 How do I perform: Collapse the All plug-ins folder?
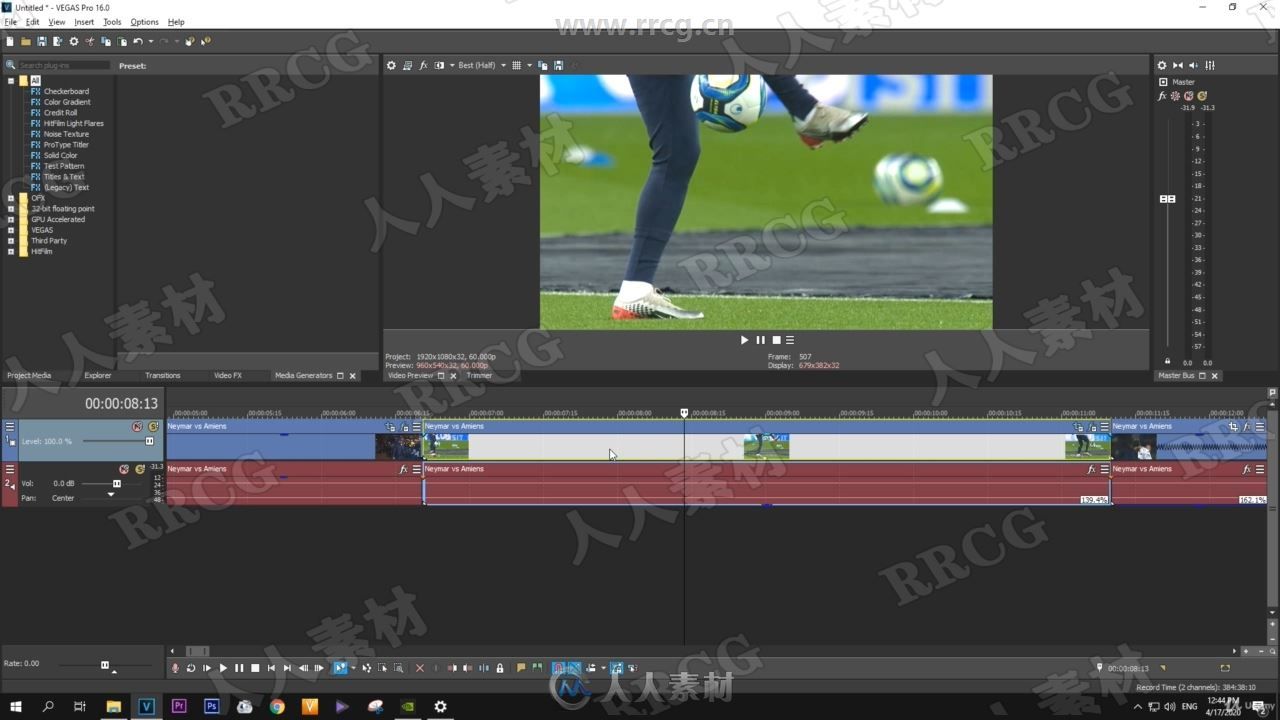11,81
